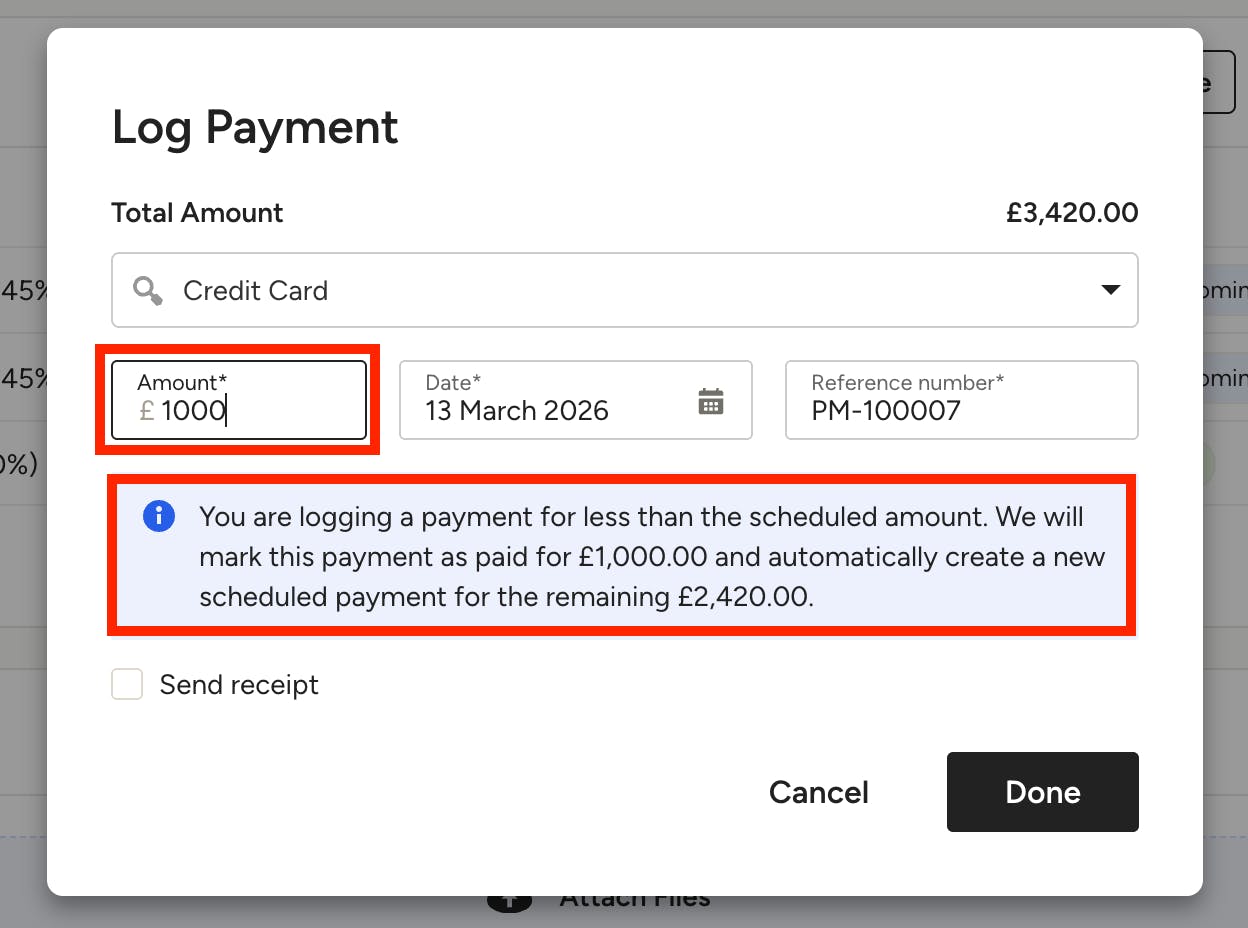Expand payment method via the dropdown arrow

point(1110,290)
